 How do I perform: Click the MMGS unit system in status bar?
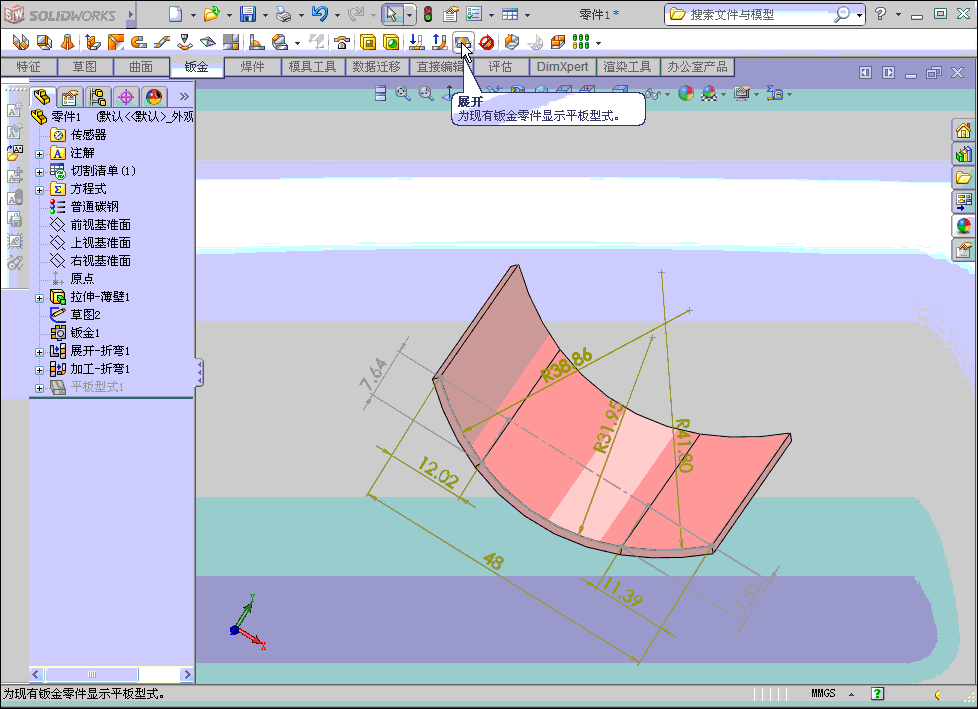click(x=823, y=693)
